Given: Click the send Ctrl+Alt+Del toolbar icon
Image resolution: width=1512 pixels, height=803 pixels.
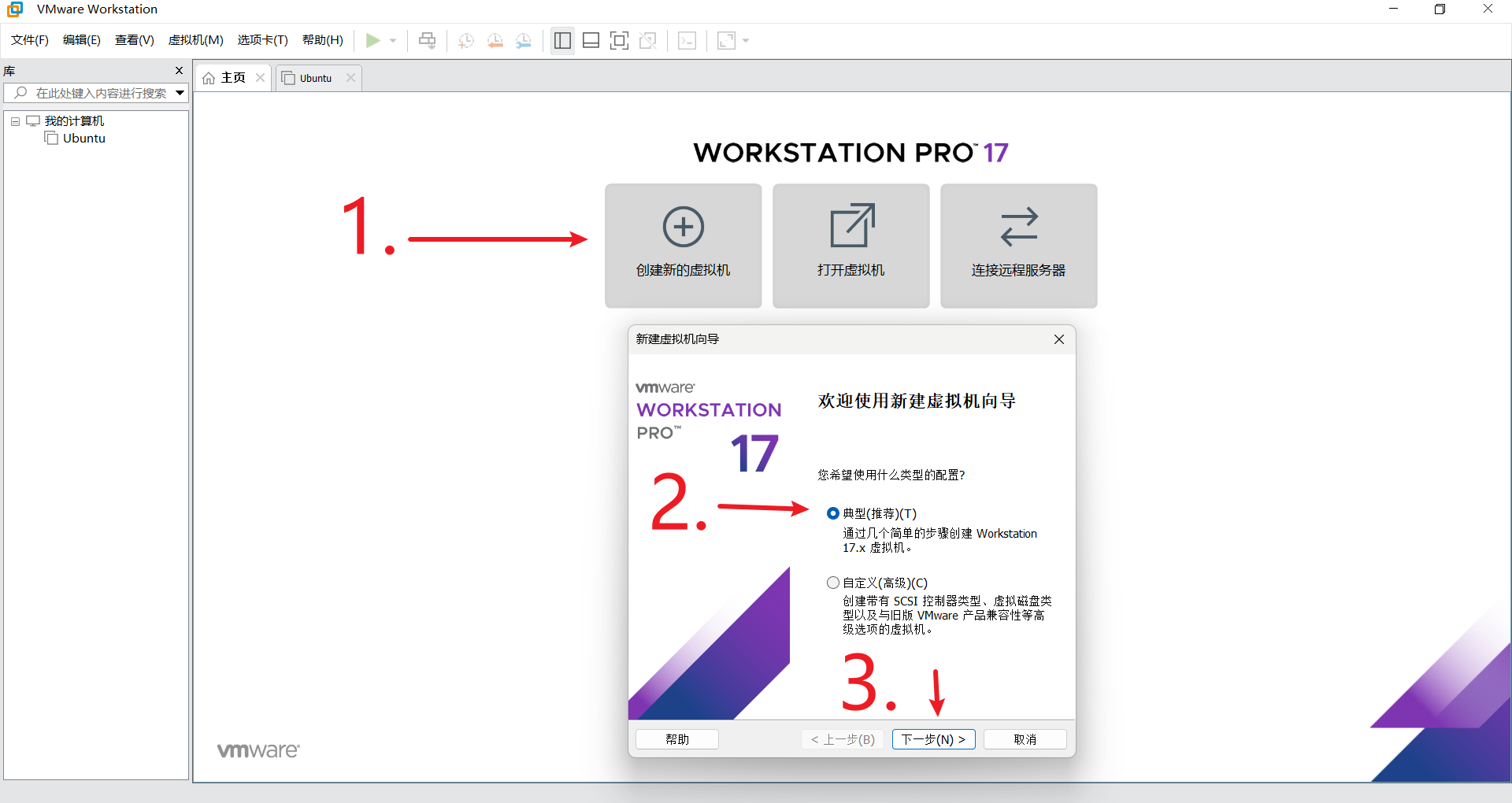Looking at the screenshot, I should (x=427, y=41).
